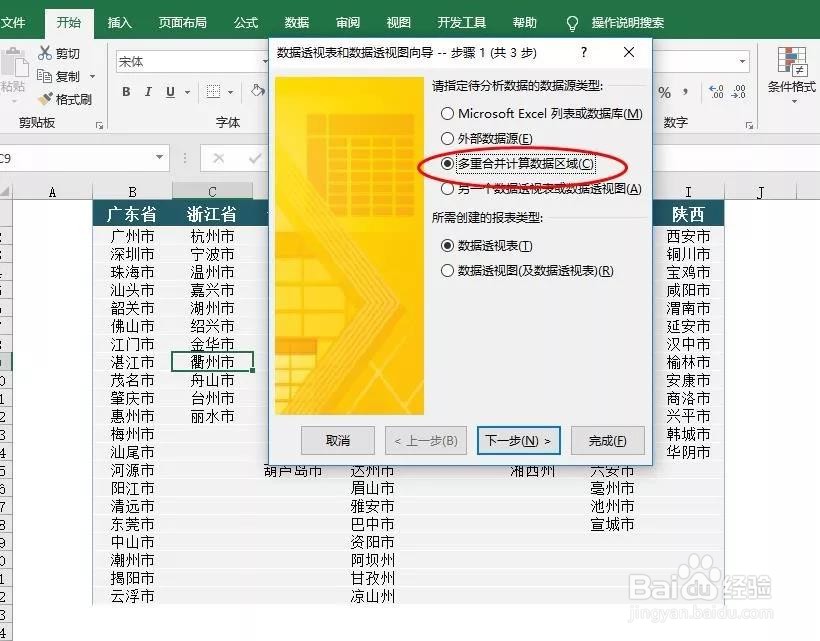
Task: Select 多重合并计算数据区域 radio option
Action: point(517,164)
